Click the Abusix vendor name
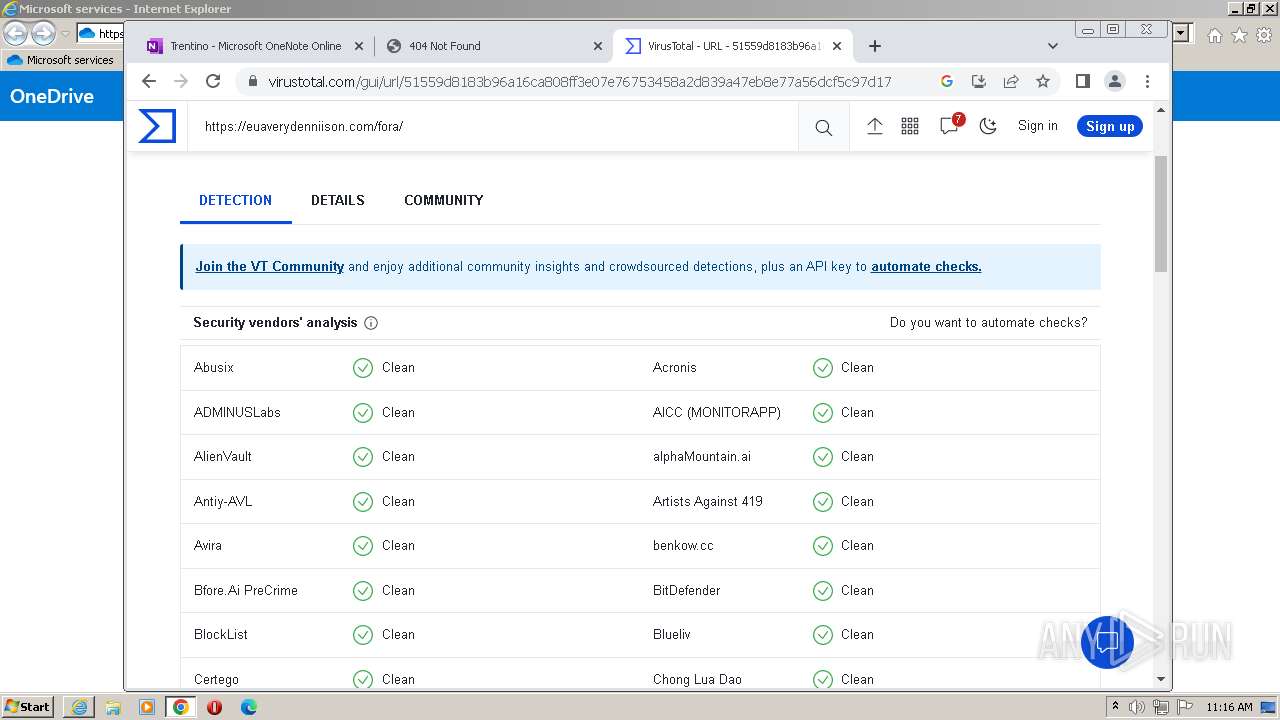Image resolution: width=1280 pixels, height=720 pixels. tap(214, 368)
